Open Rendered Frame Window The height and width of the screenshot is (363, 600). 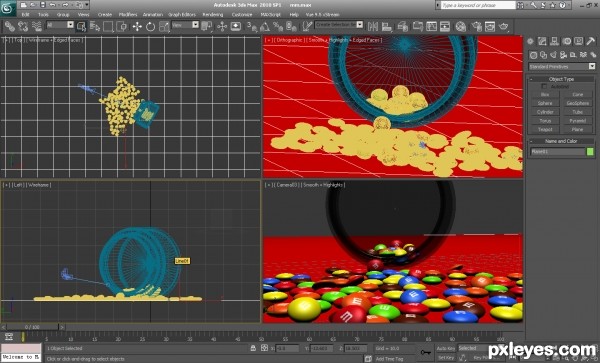click(x=490, y=26)
